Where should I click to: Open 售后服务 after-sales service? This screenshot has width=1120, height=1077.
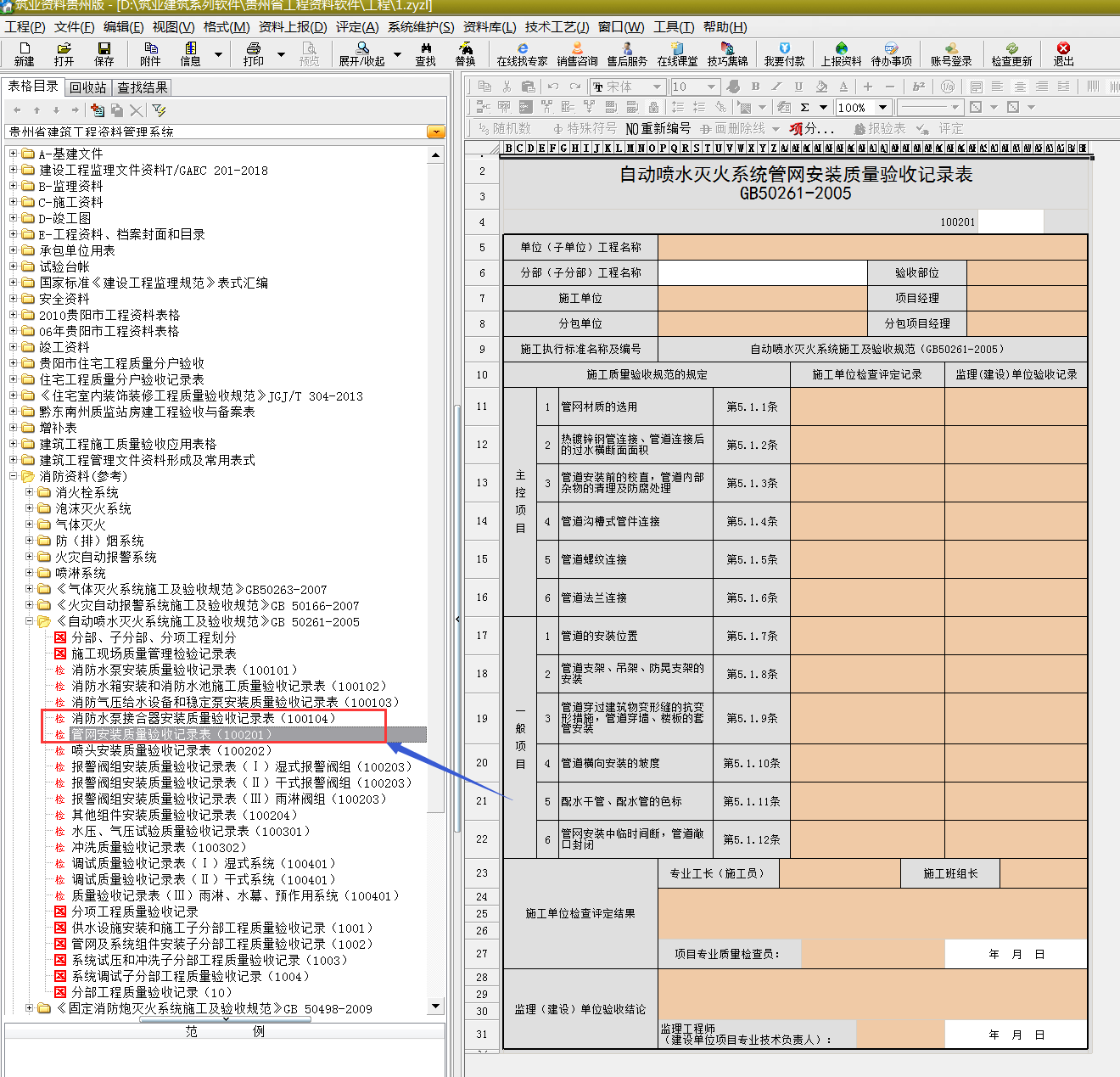coord(627,53)
